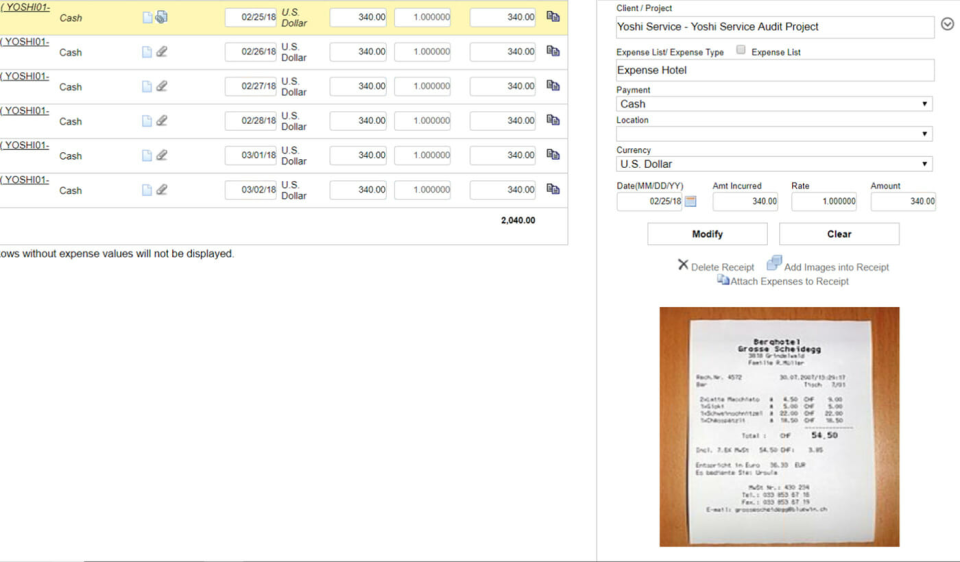Open the YOSHI01- link in the 02/26/18 row
Screen dimensions: 960x562
[25, 42]
